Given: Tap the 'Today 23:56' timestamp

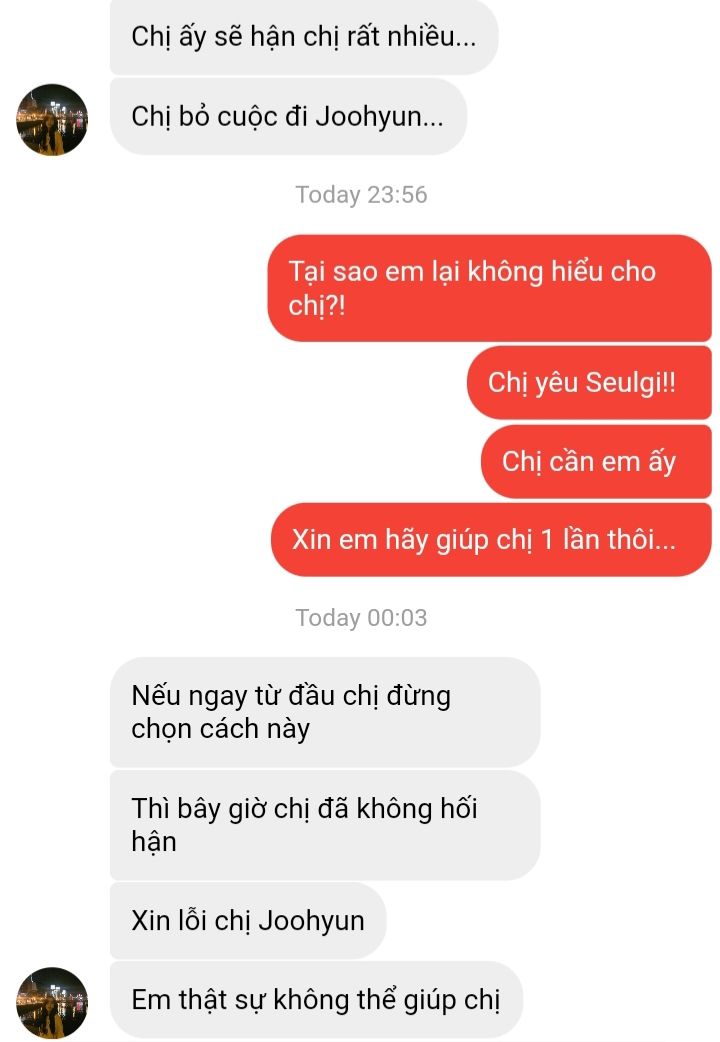Looking at the screenshot, I should click(x=361, y=195).
